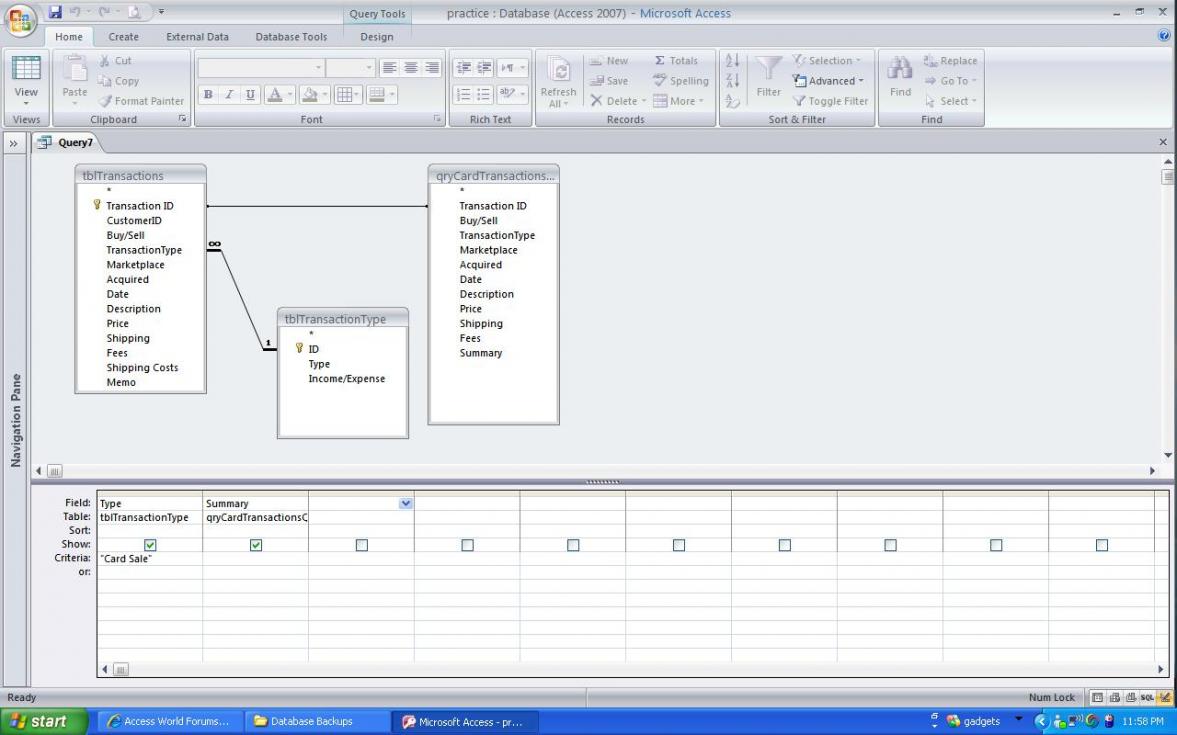Uncheck Show box for Type field

(x=150, y=545)
